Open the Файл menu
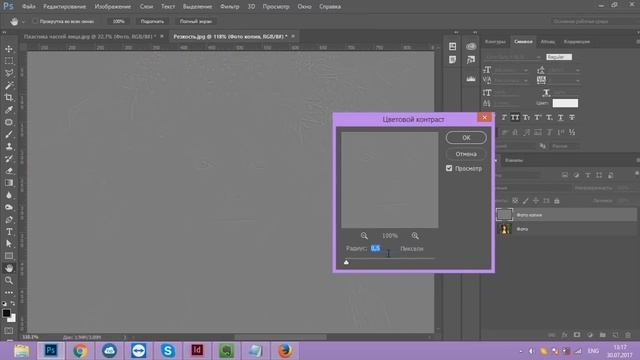This screenshot has width=640, height=360. (x=29, y=7)
